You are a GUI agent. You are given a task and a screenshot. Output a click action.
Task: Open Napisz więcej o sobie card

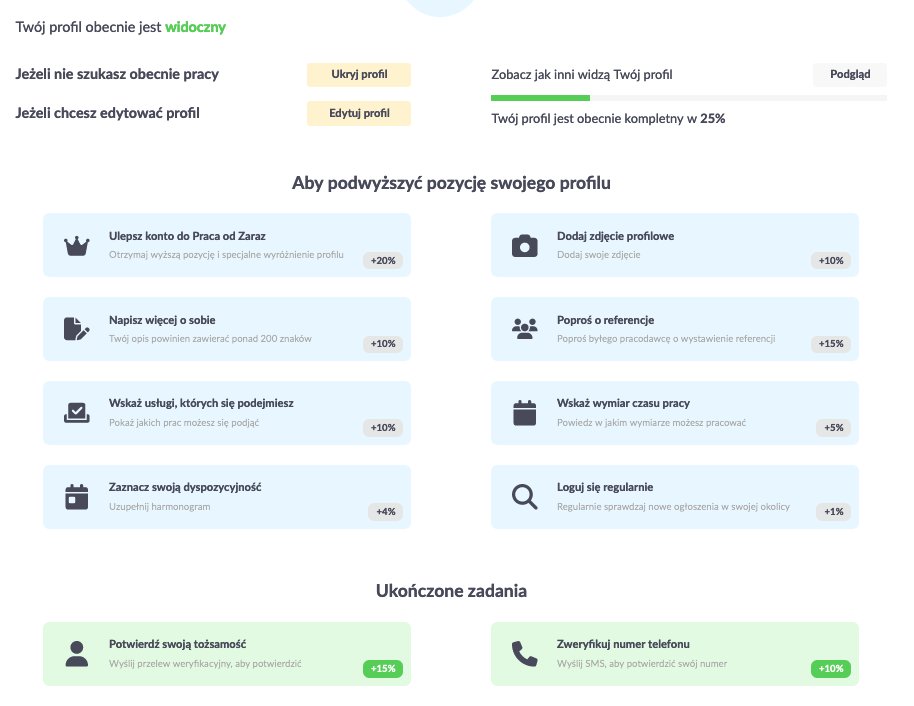(227, 329)
